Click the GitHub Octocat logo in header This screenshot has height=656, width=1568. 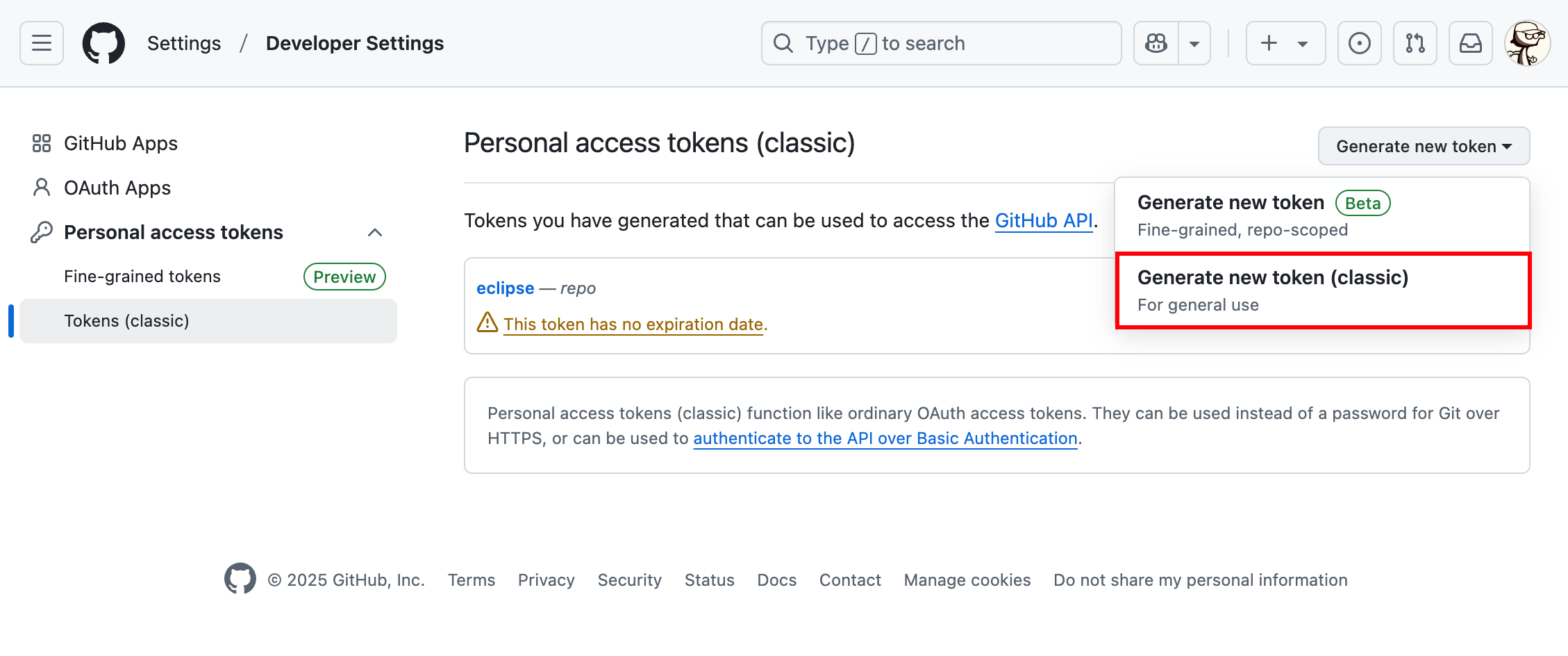coord(103,43)
